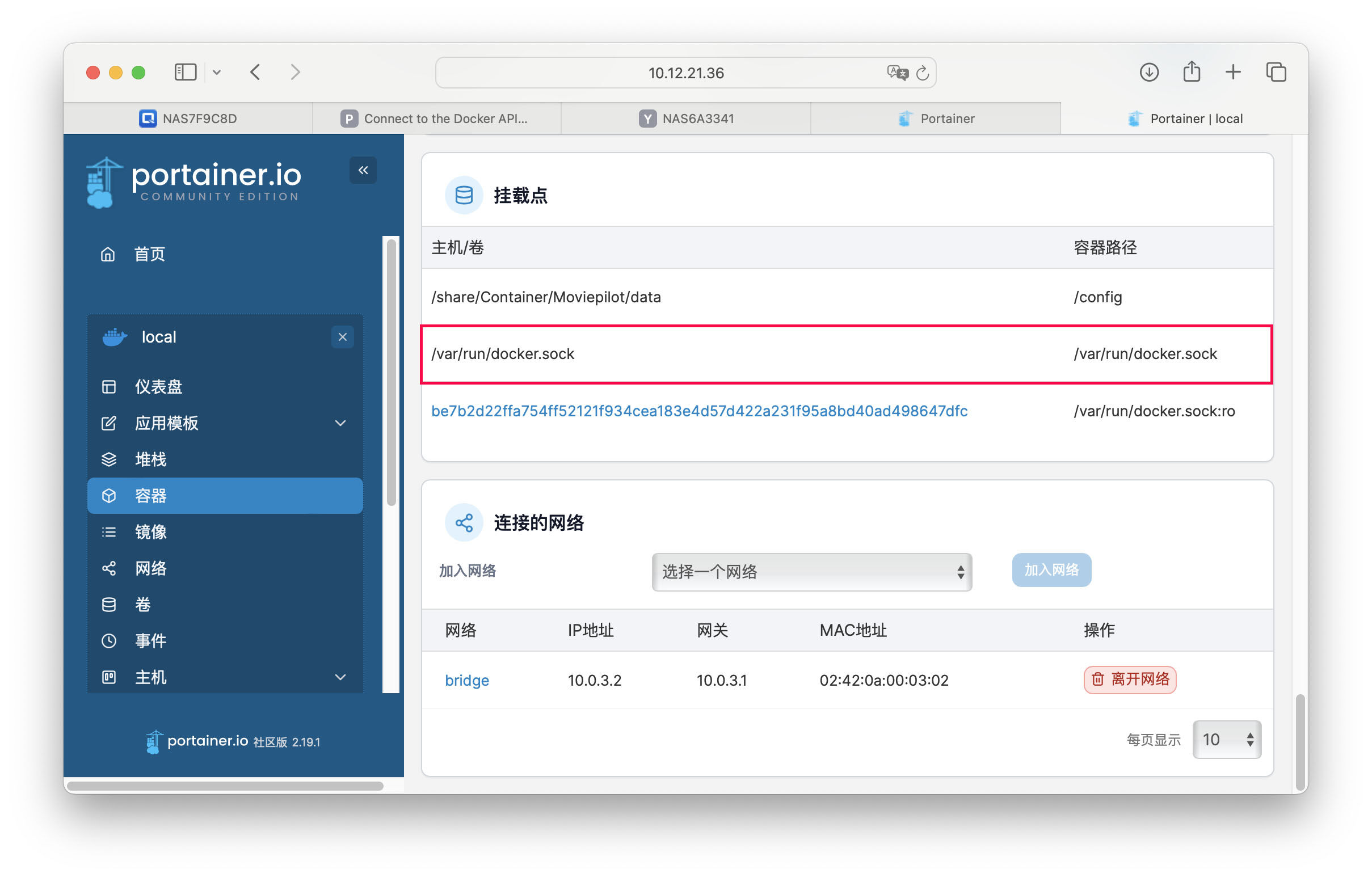Click the /config container path
Image resolution: width=1372 pixels, height=878 pixels.
[x=1097, y=297]
